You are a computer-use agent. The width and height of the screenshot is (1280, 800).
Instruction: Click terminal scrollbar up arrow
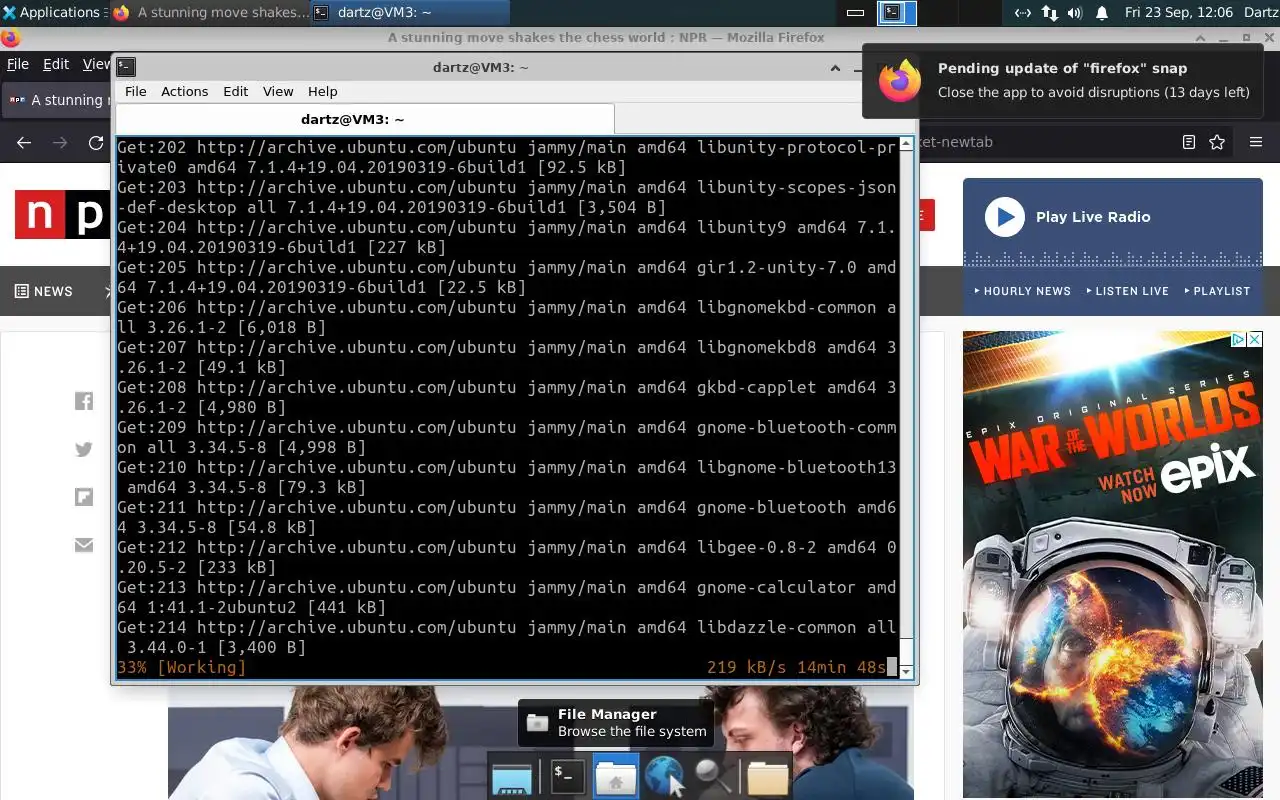click(906, 144)
